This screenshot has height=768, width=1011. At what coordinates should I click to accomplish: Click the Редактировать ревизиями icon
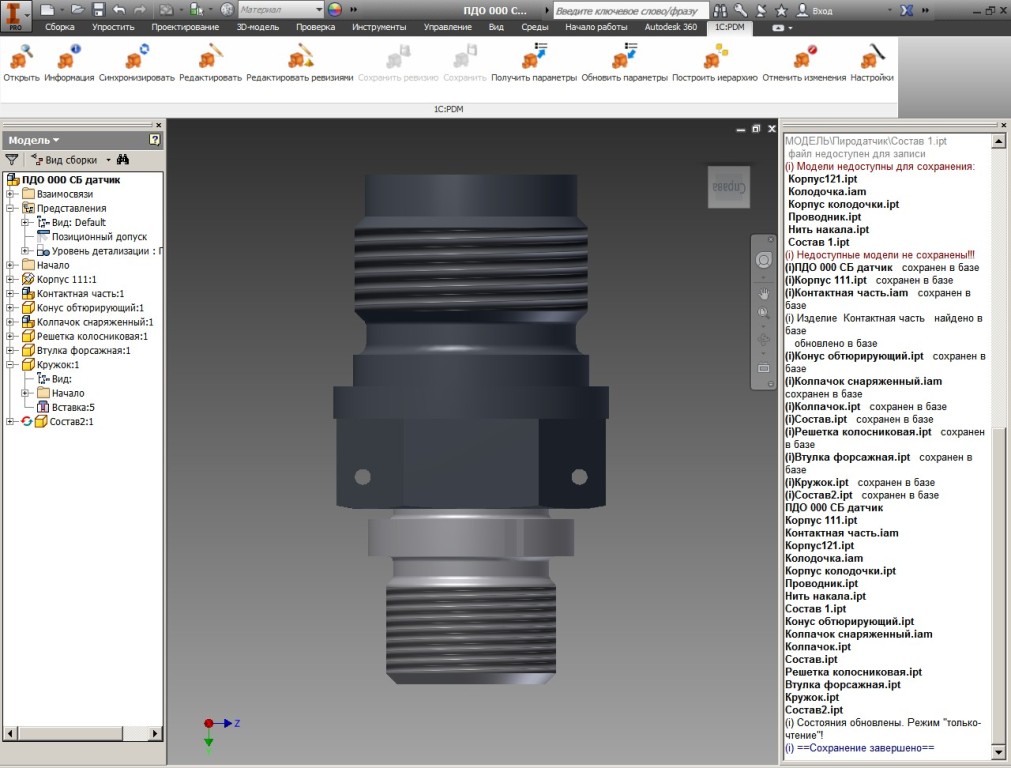[x=300, y=59]
